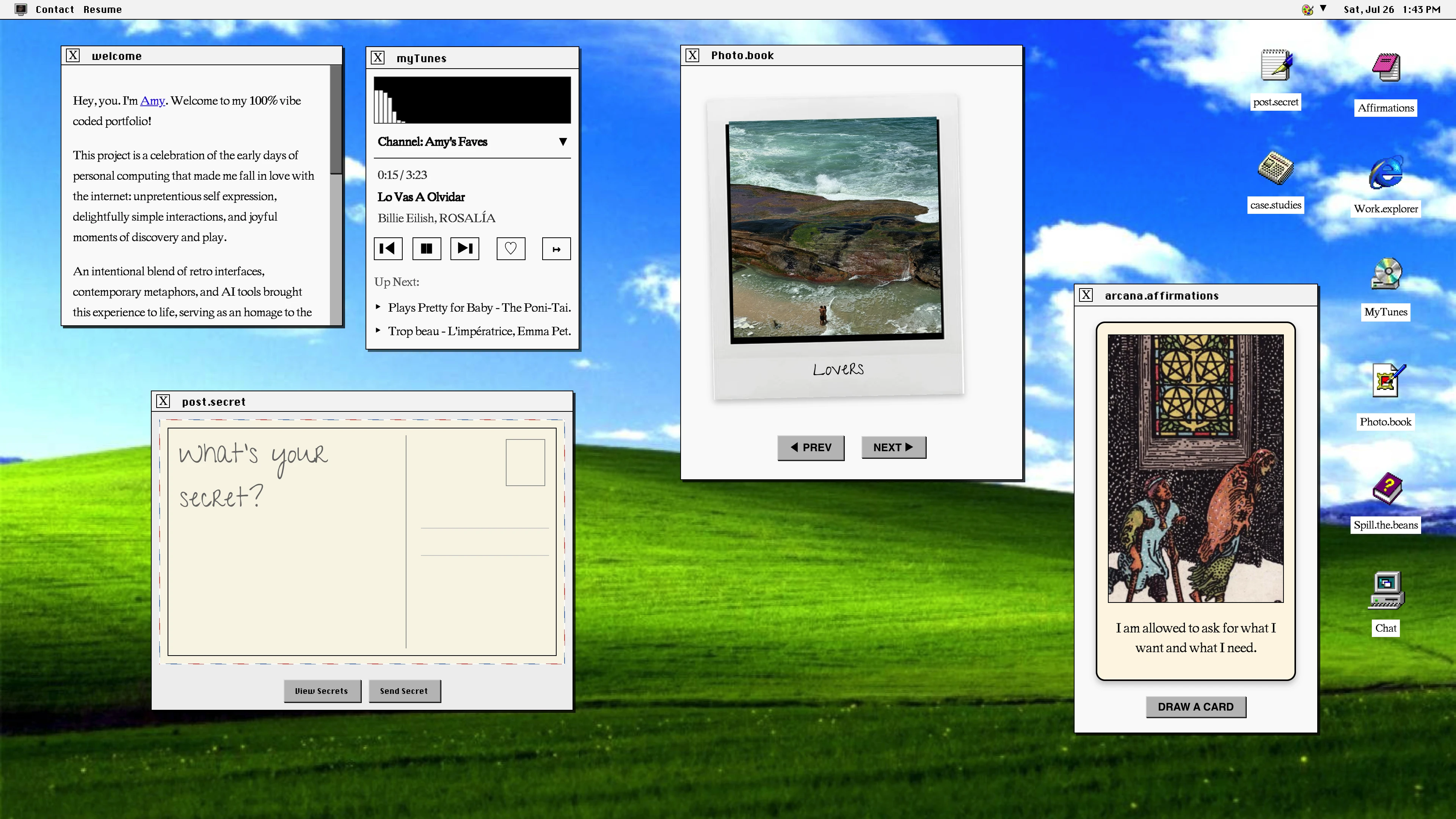Screen dimensions: 1456x819
Task: Click the arrow share button in myTunes
Action: (556, 249)
